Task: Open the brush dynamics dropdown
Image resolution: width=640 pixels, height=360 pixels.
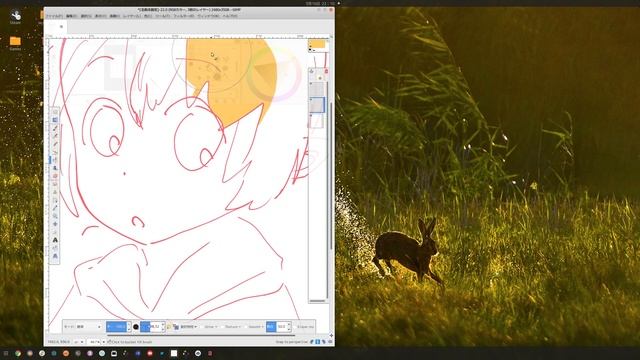Action: [x=188, y=327]
